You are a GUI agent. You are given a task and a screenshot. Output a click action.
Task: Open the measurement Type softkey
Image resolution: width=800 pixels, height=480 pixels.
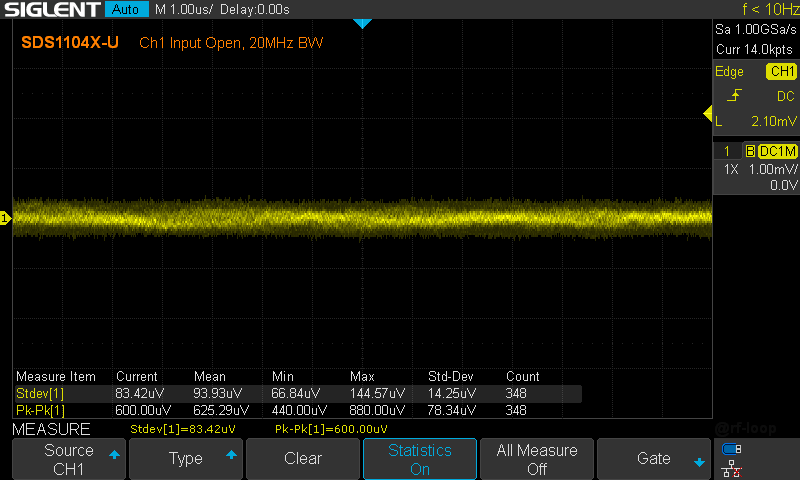186,459
